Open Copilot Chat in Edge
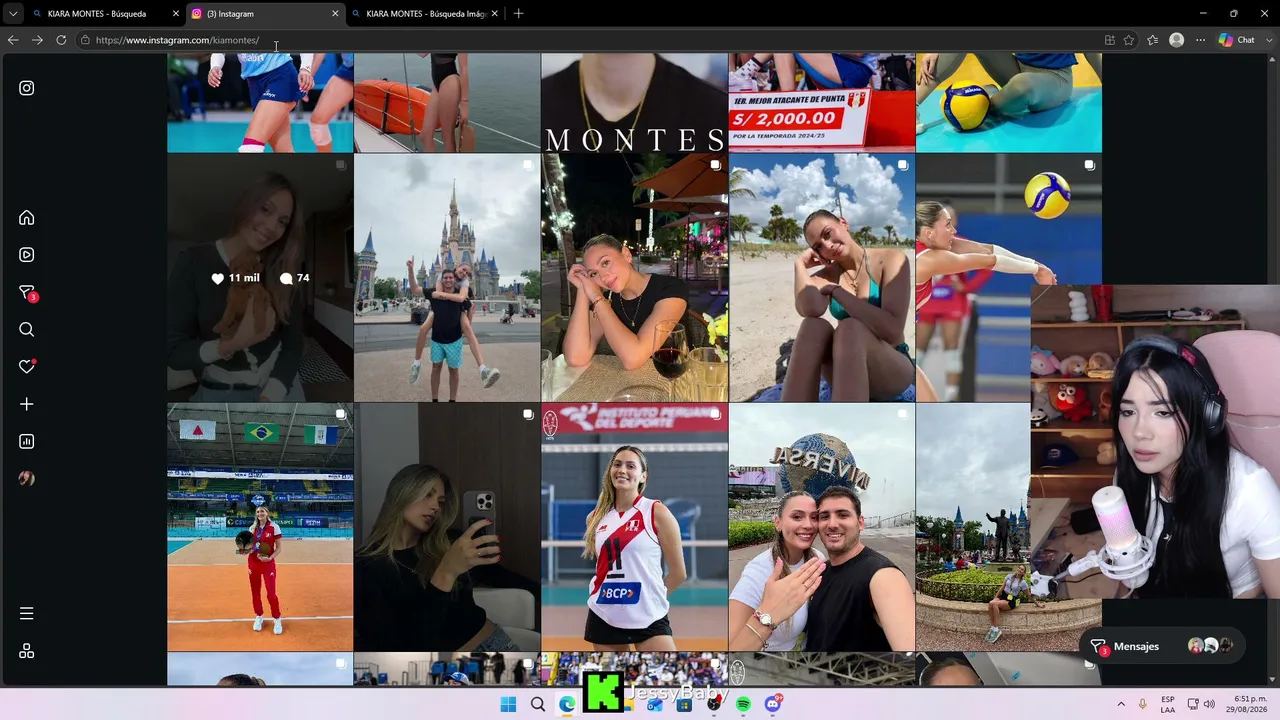 [1238, 40]
